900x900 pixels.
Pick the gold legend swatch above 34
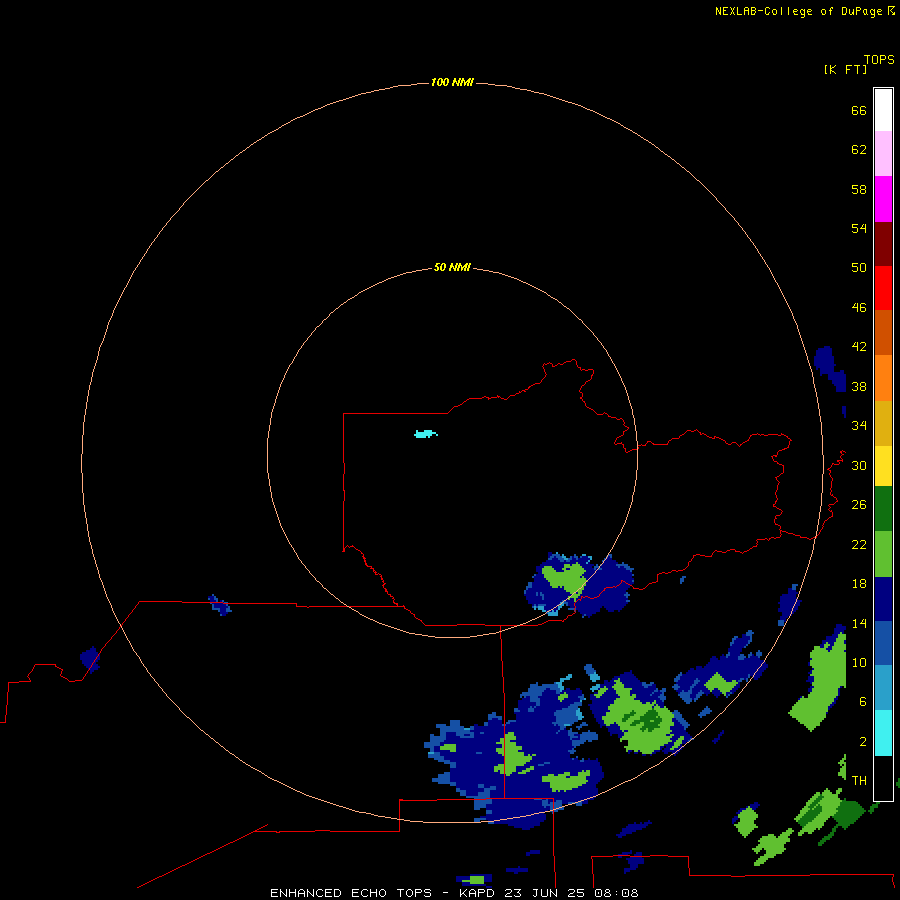click(883, 424)
